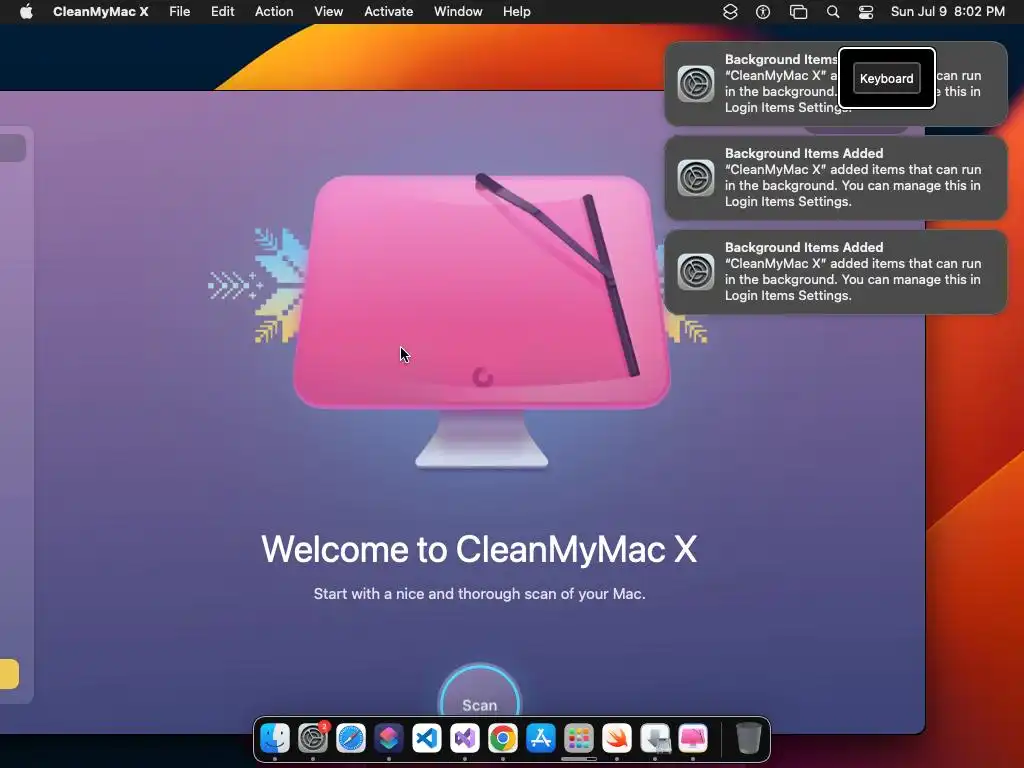
Task: Open the App Store from the Dock
Action: coord(541,739)
